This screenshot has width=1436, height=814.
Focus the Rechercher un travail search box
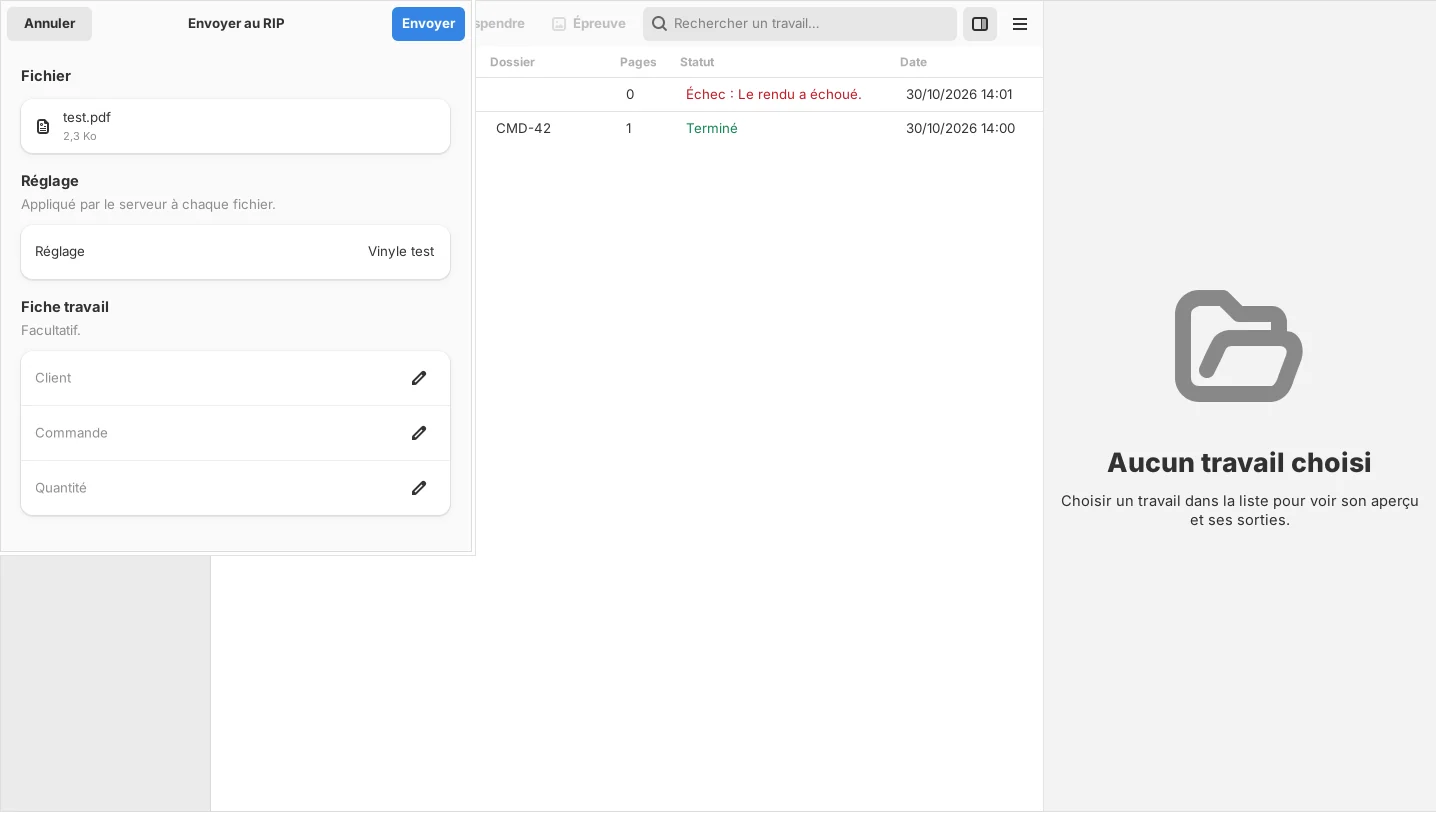point(800,24)
